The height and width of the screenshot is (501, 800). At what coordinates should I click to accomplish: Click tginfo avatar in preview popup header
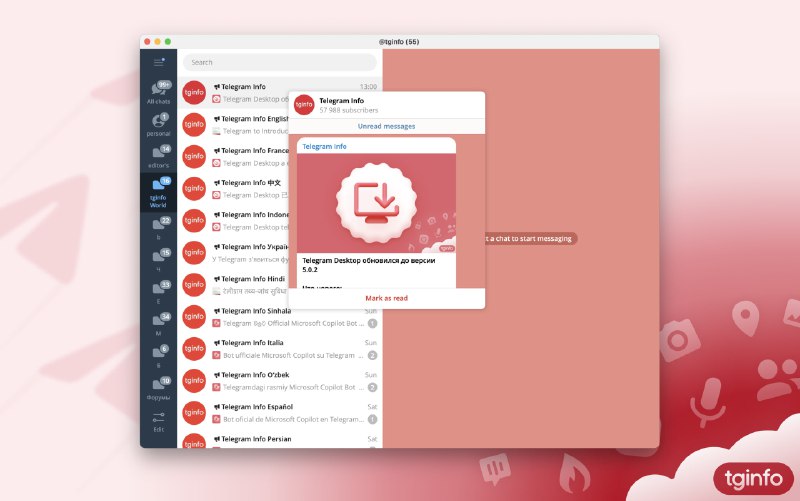pyautogui.click(x=304, y=105)
